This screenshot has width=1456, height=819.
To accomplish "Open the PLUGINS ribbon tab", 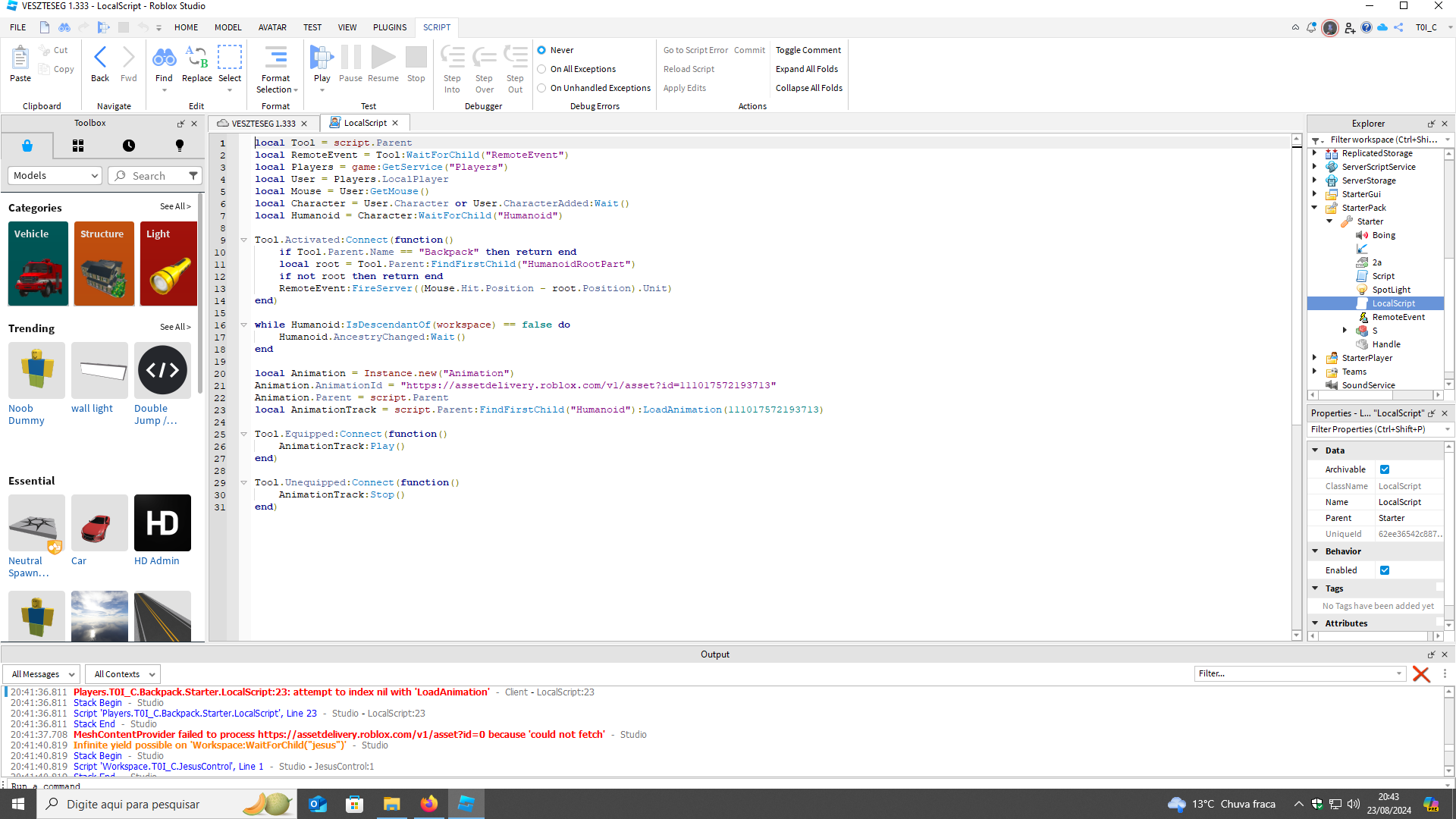I will [389, 27].
